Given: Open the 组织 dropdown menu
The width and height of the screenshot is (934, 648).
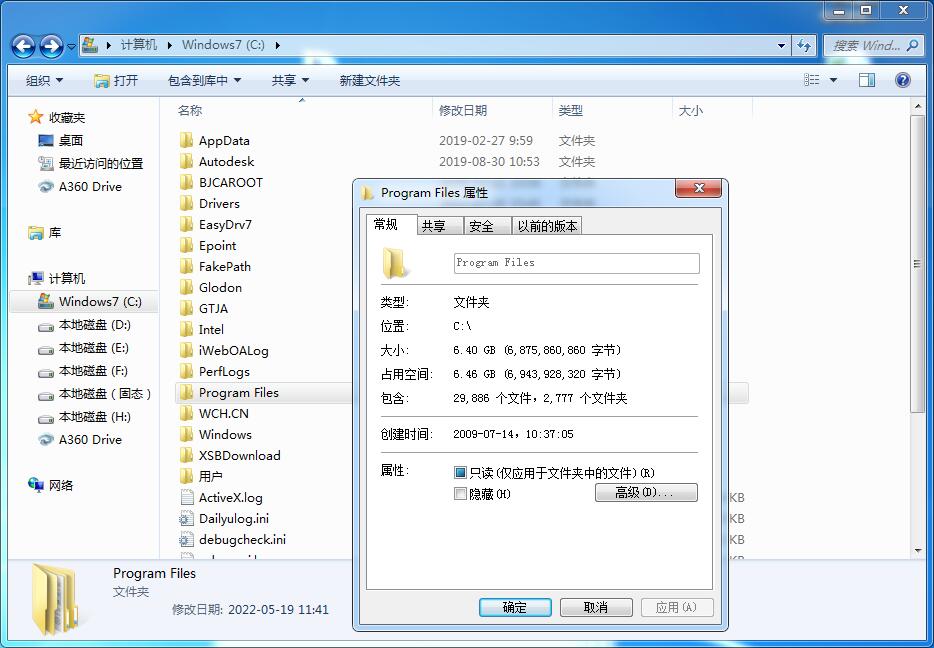Looking at the screenshot, I should [x=44, y=79].
